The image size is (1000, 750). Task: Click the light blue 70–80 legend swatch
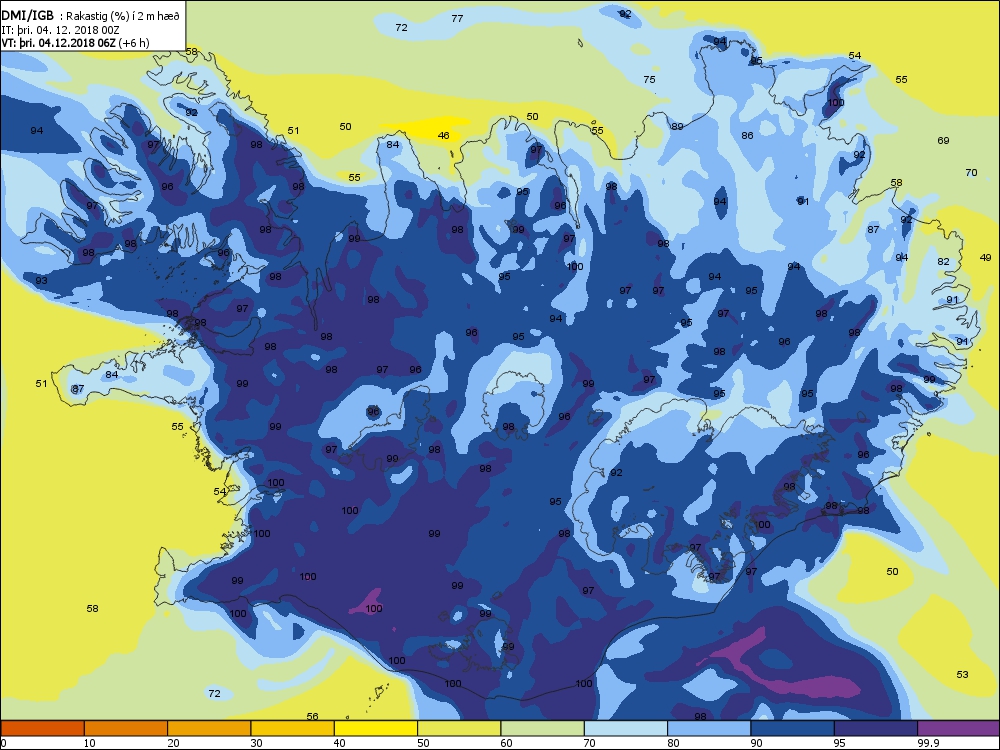coord(626,728)
